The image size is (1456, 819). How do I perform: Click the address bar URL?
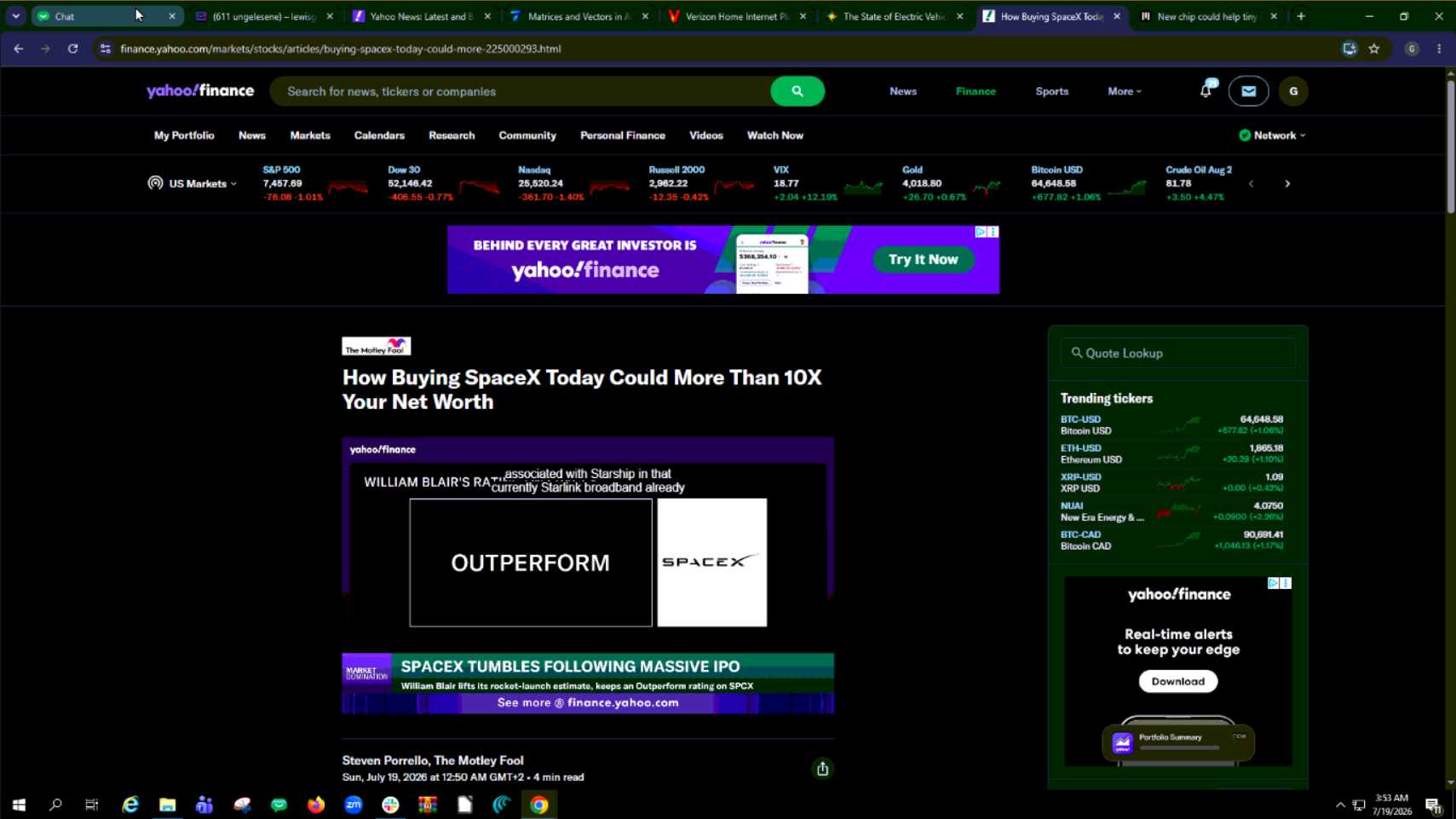point(341,49)
